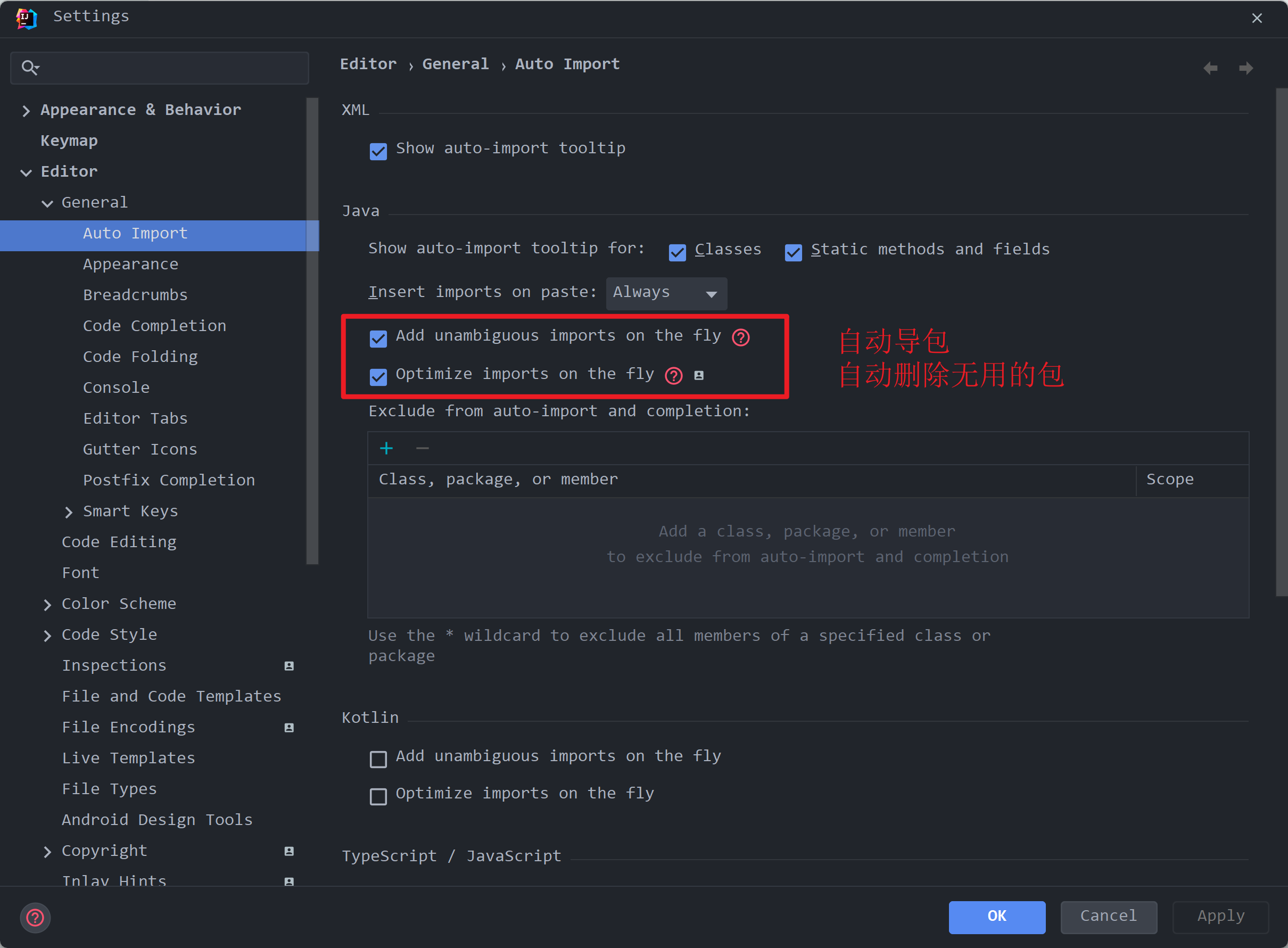Uncheck XML Show auto-import tooltip

(378, 152)
